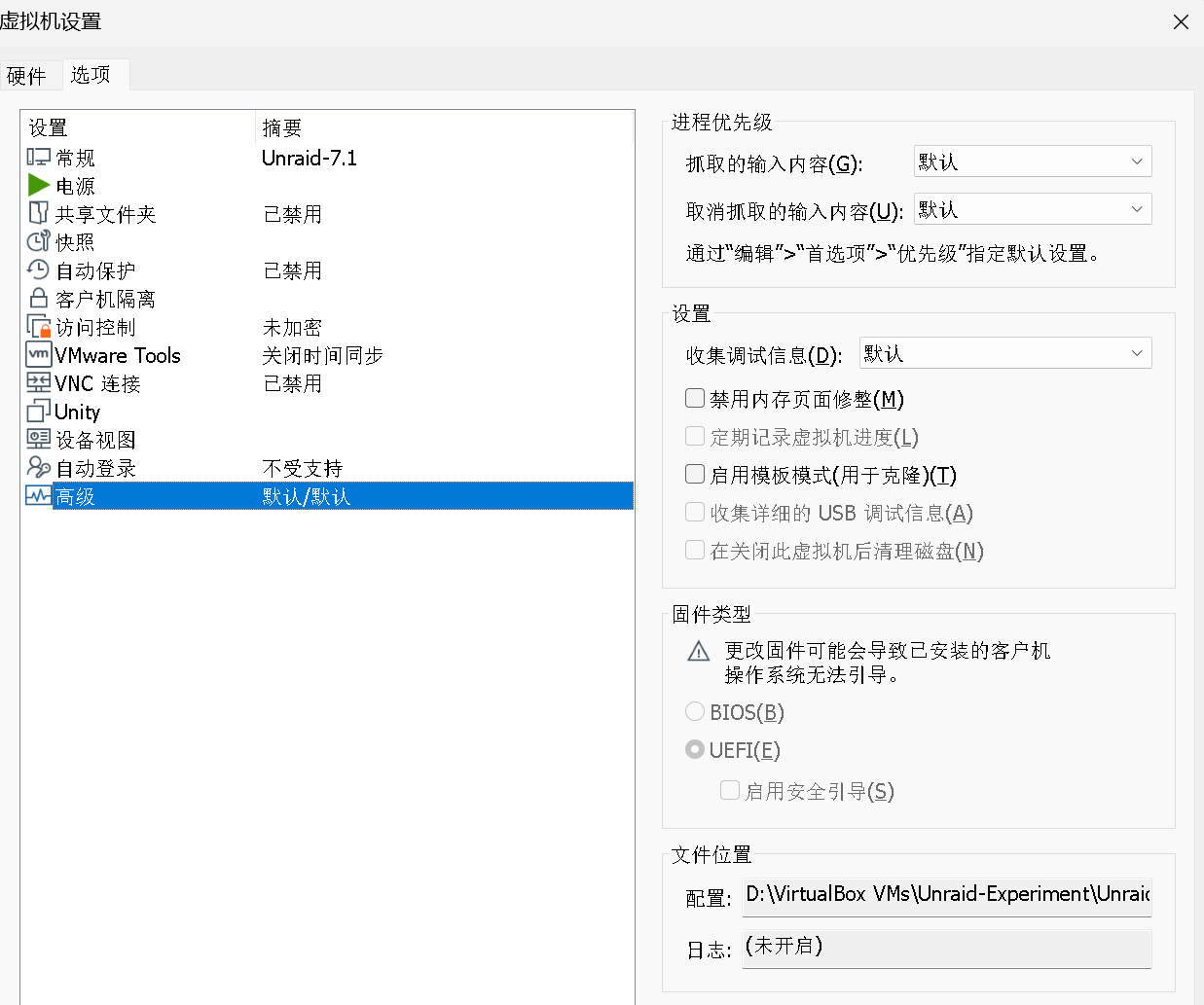Enable 禁用内存页面修整 checkbox
This screenshot has height=1005, width=1204.
pyautogui.click(x=695, y=398)
